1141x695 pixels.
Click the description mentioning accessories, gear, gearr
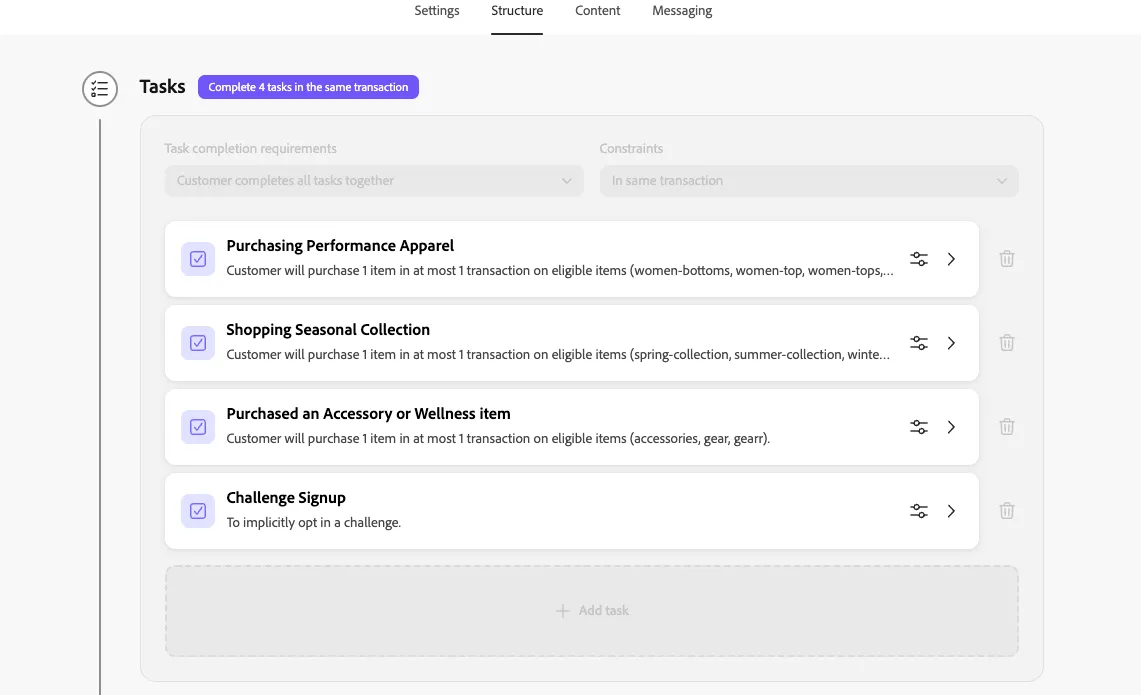[498, 438]
